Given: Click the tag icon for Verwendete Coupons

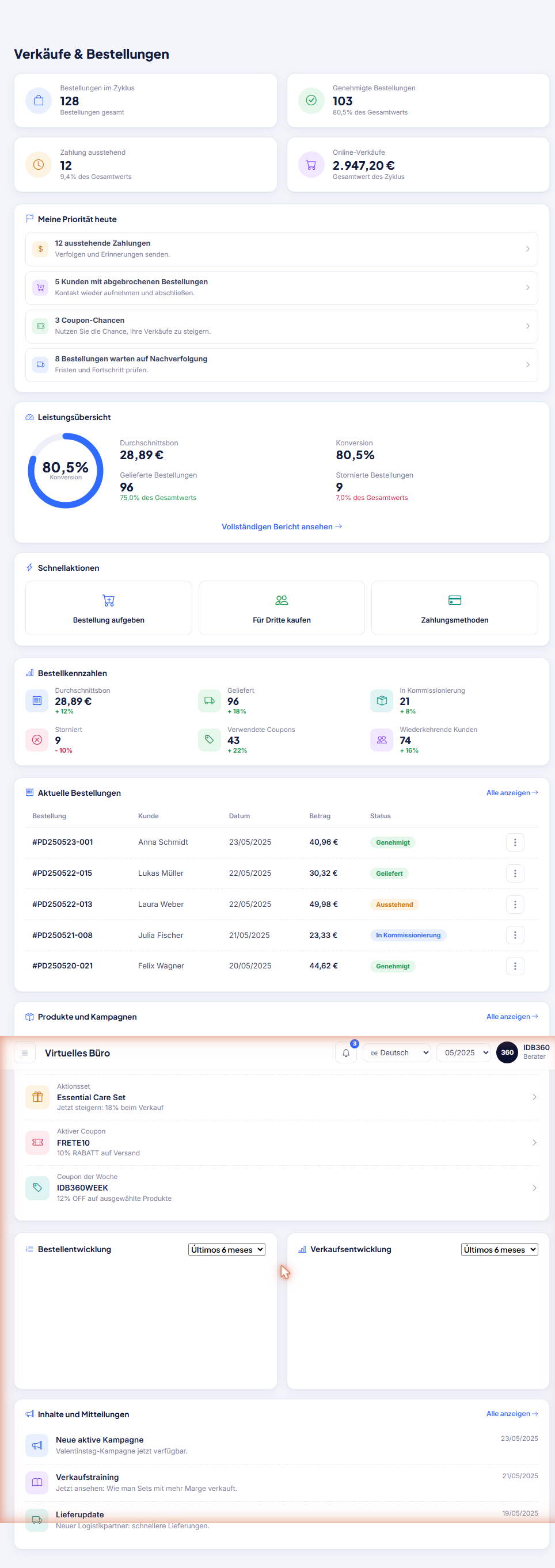Looking at the screenshot, I should (209, 739).
